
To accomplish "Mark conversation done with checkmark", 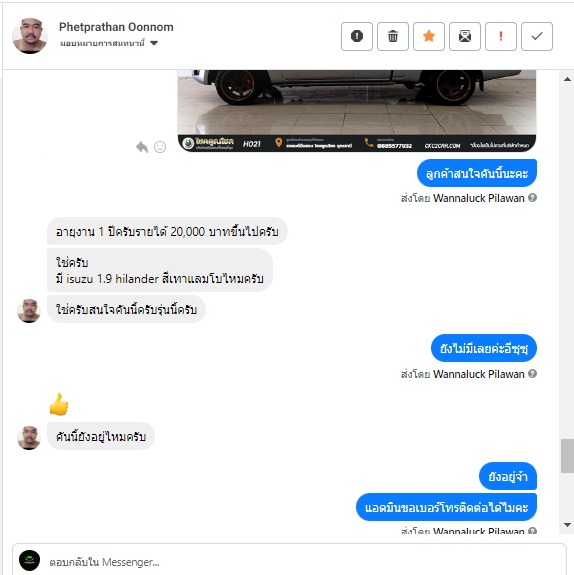I will [536, 36].
